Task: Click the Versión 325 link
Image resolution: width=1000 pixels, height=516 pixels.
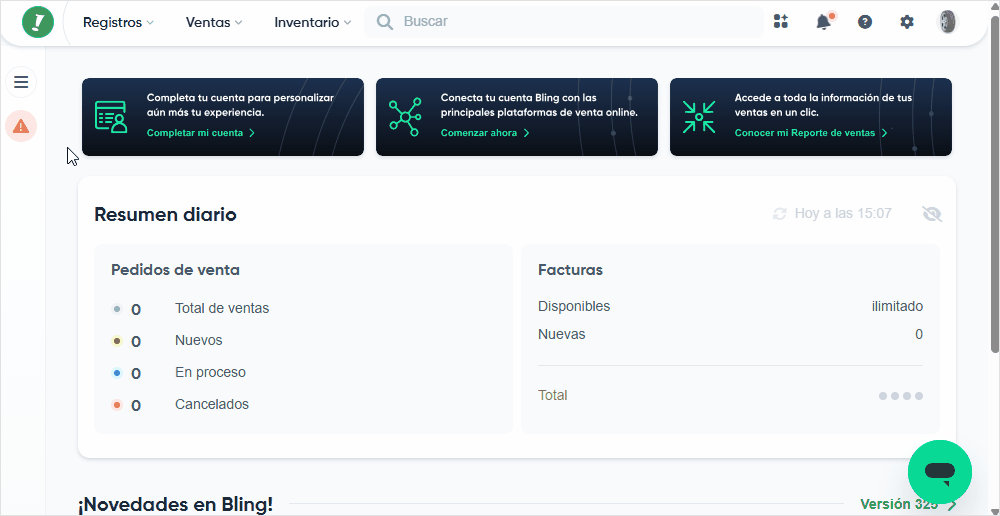Action: click(x=908, y=505)
